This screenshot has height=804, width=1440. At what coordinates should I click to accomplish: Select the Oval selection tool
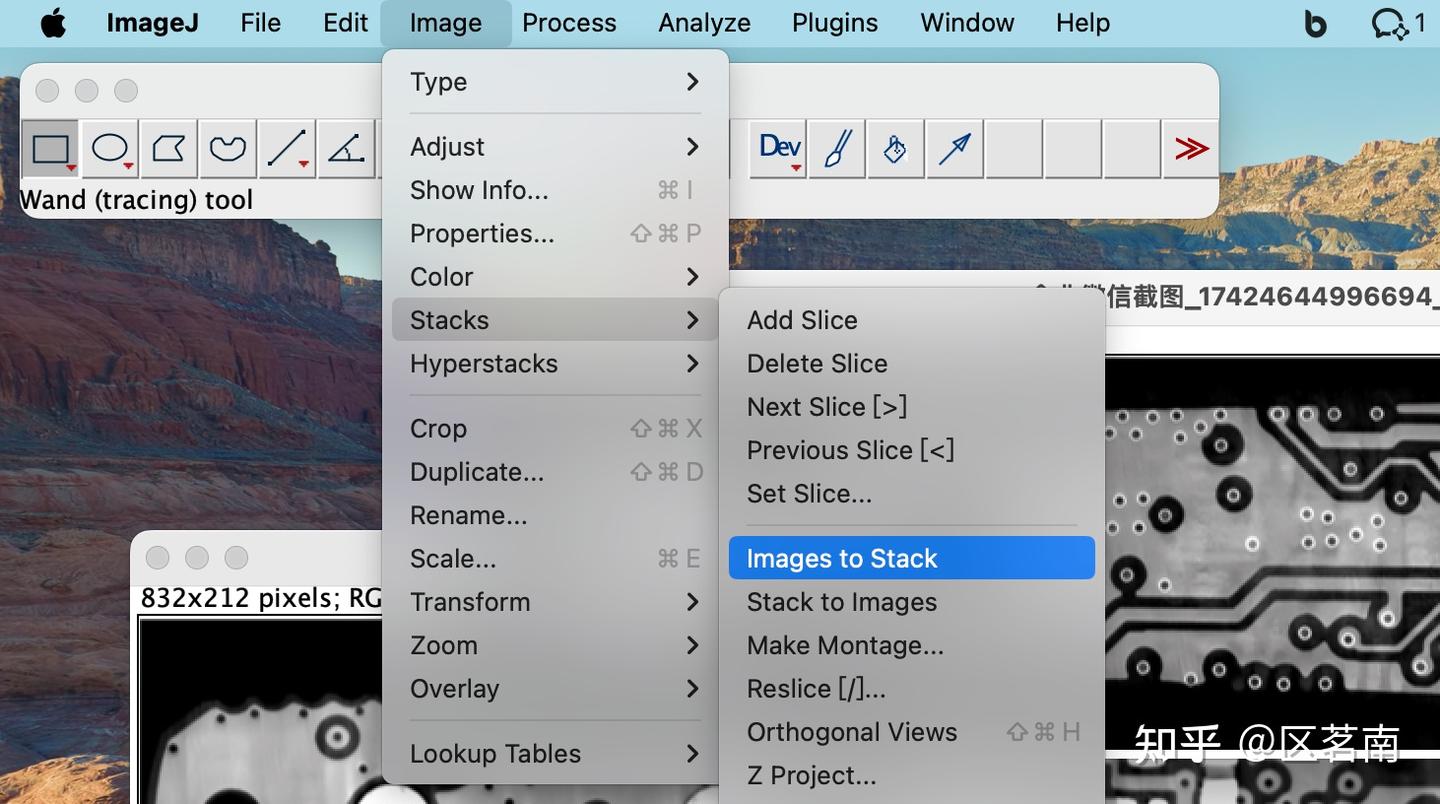pos(110,149)
